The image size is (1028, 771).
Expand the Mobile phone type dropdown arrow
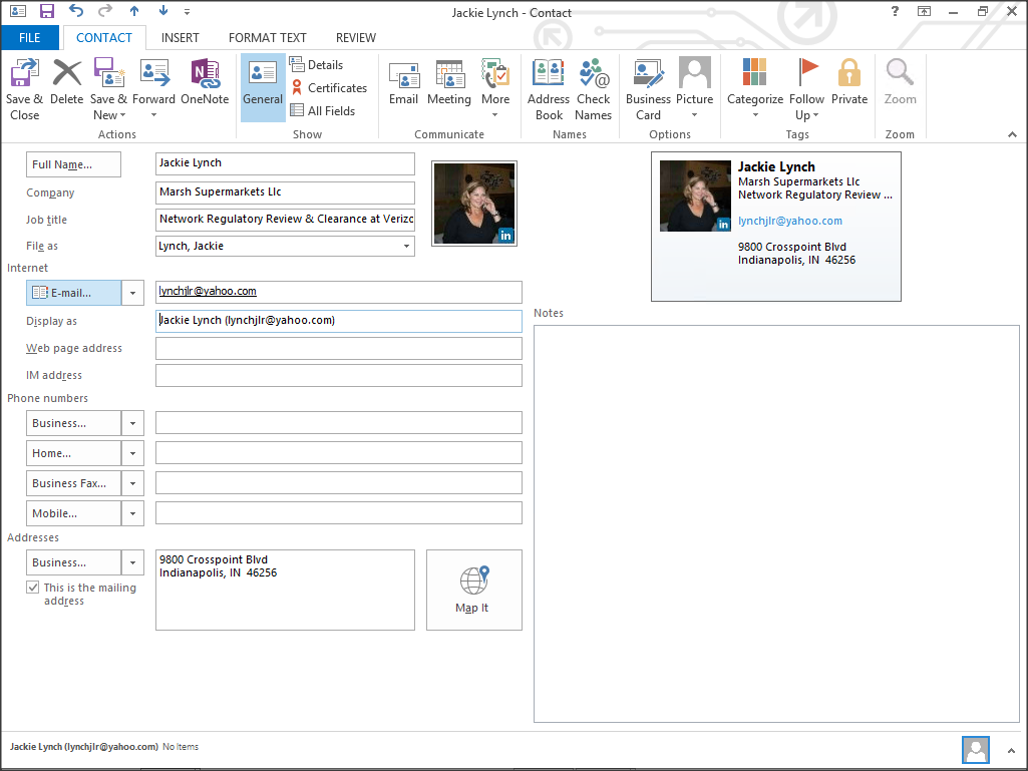point(133,514)
